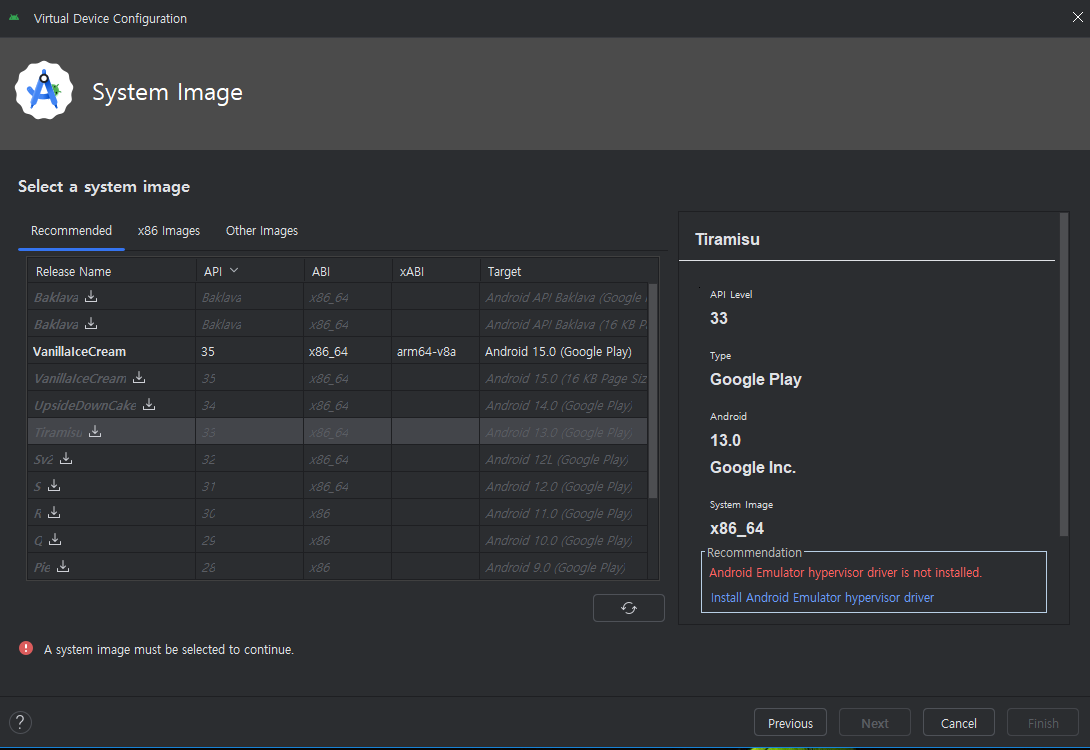Screen dimensions: 1090x750
Task: Download the Pie Android 9.0 image
Action: [63, 566]
